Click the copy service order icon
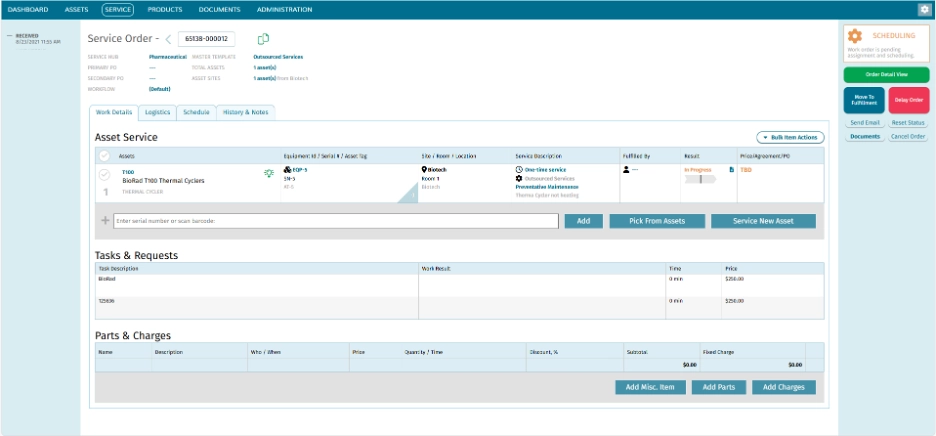This screenshot has height=436, width=936. pos(263,39)
